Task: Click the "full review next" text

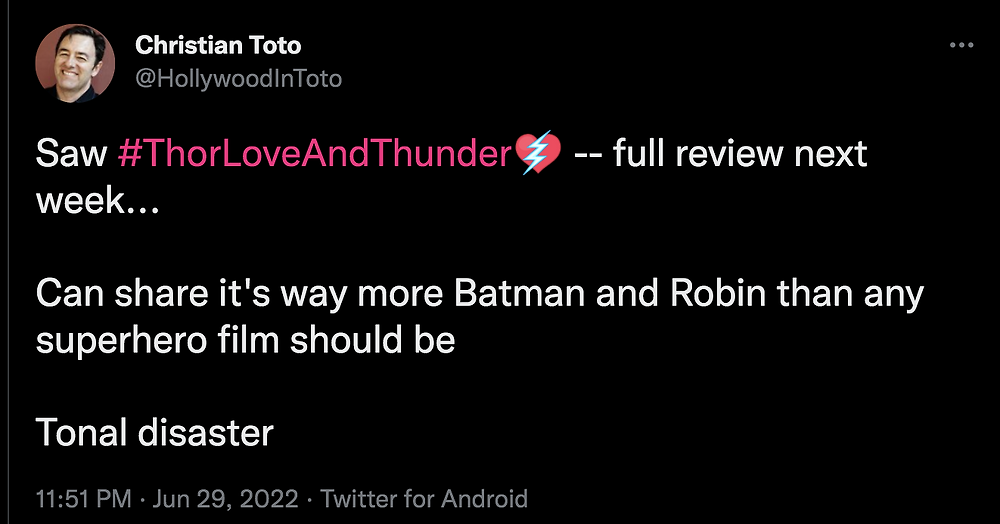Action: (740, 154)
